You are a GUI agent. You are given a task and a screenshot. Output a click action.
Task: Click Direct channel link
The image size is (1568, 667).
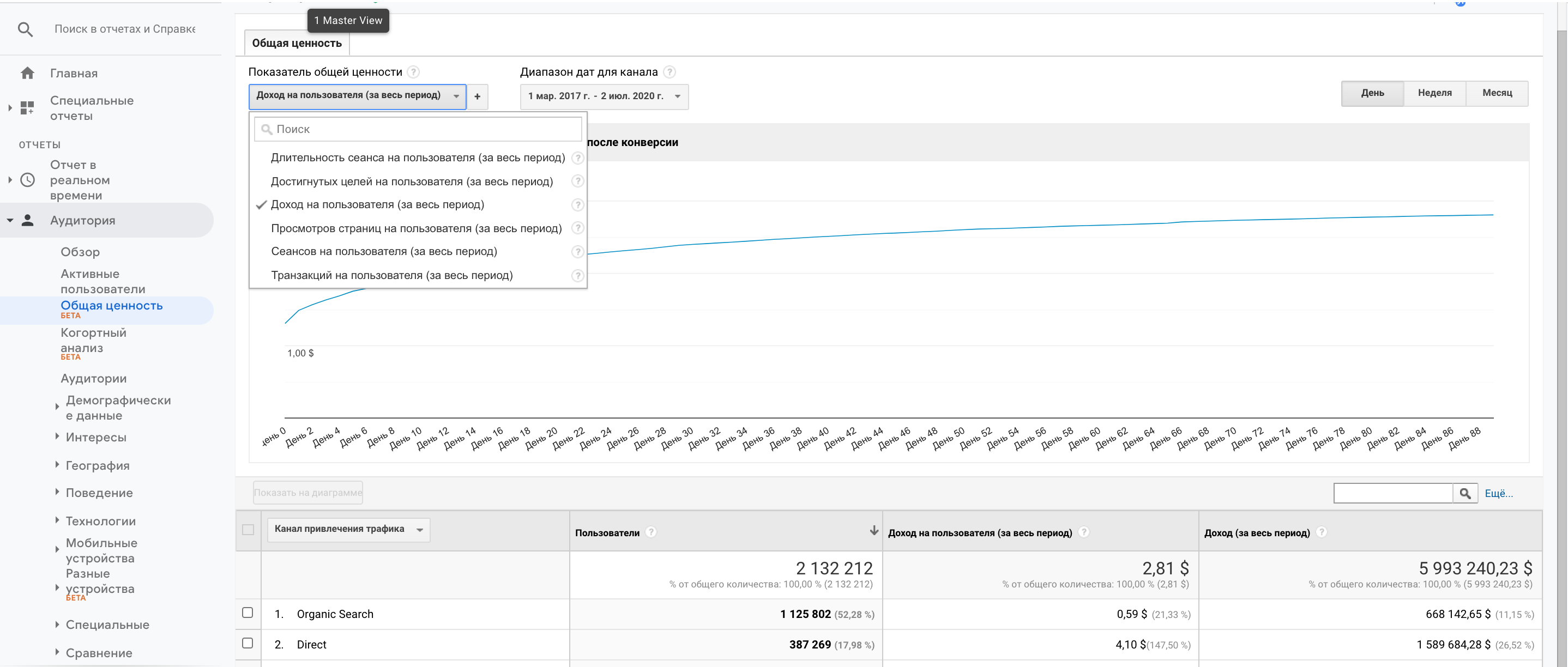311,645
